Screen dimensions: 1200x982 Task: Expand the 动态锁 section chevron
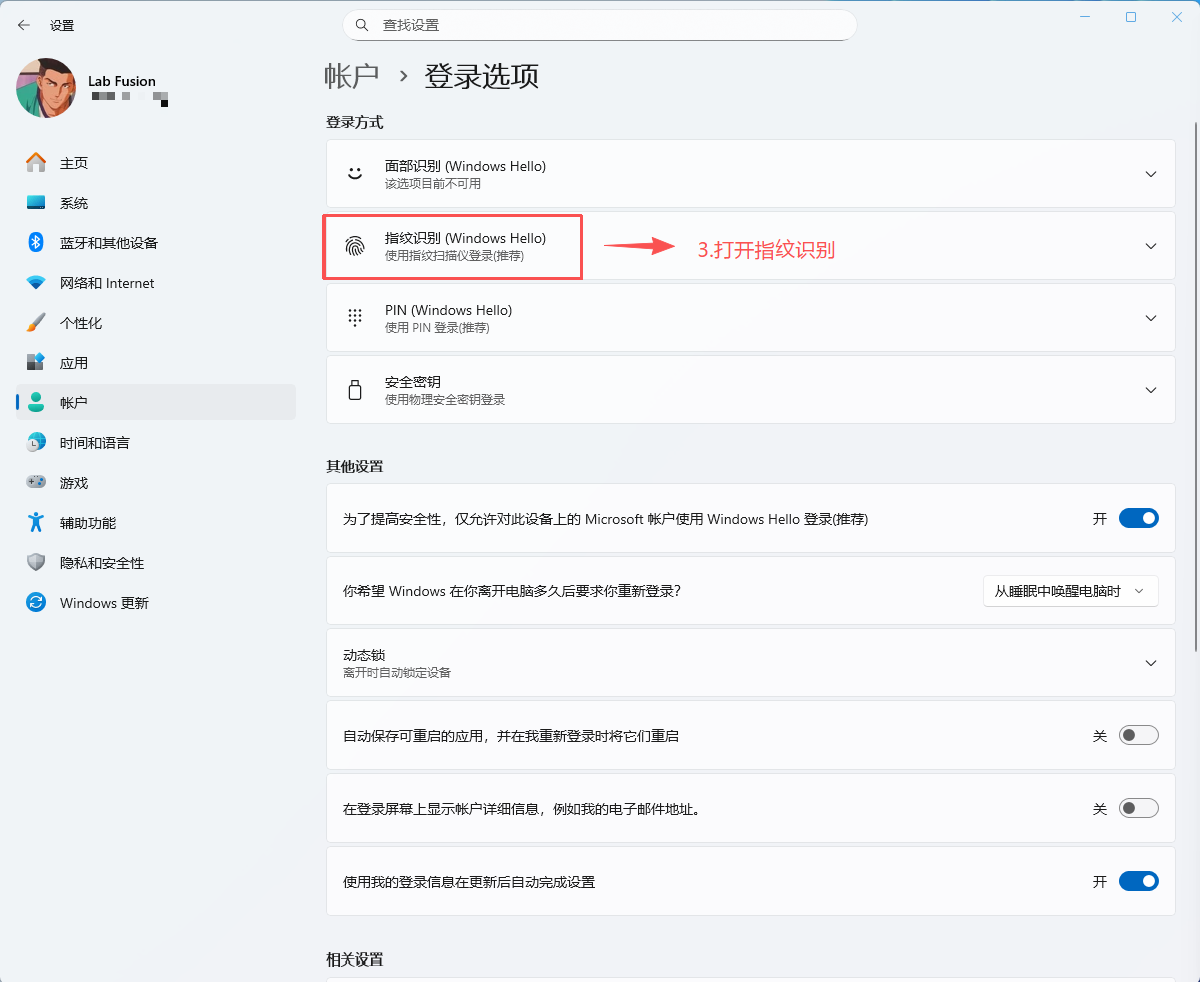coord(1150,663)
